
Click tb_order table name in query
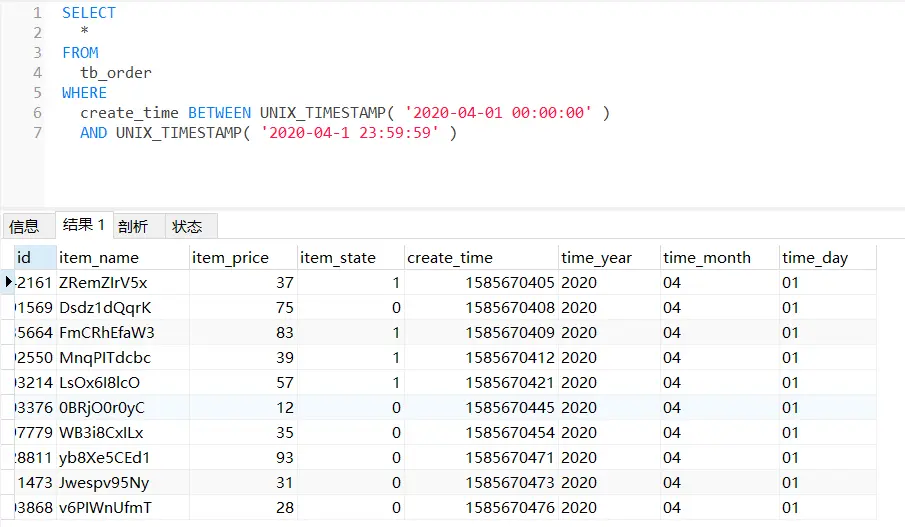click(x=116, y=73)
